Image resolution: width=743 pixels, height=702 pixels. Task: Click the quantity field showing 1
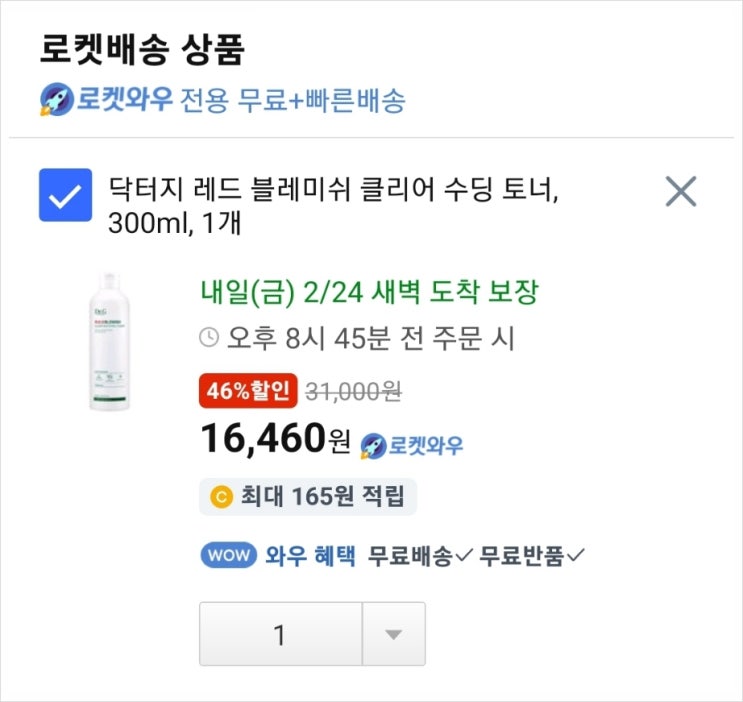pyautogui.click(x=279, y=634)
